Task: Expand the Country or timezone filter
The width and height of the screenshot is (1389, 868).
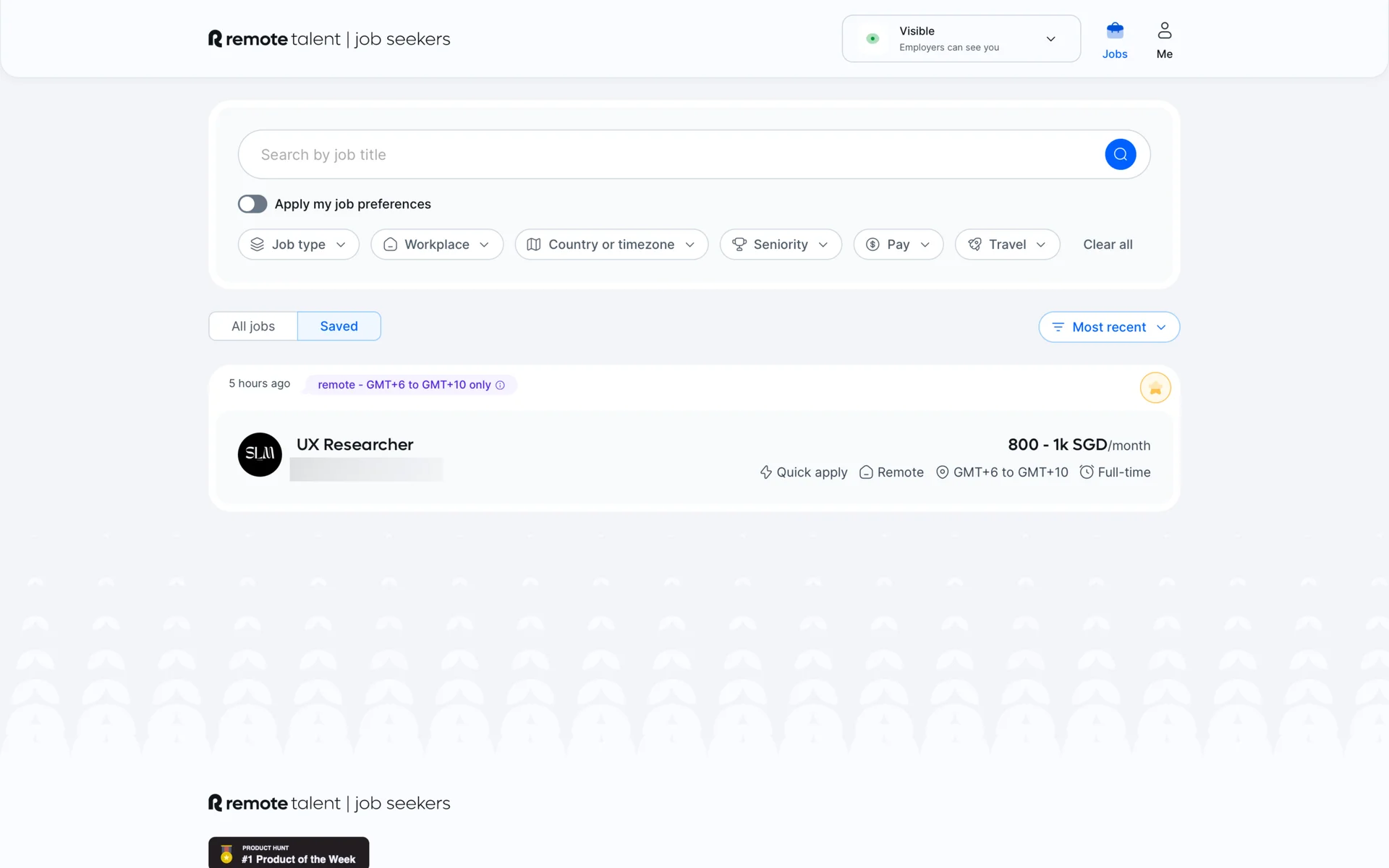Action: coord(611,244)
